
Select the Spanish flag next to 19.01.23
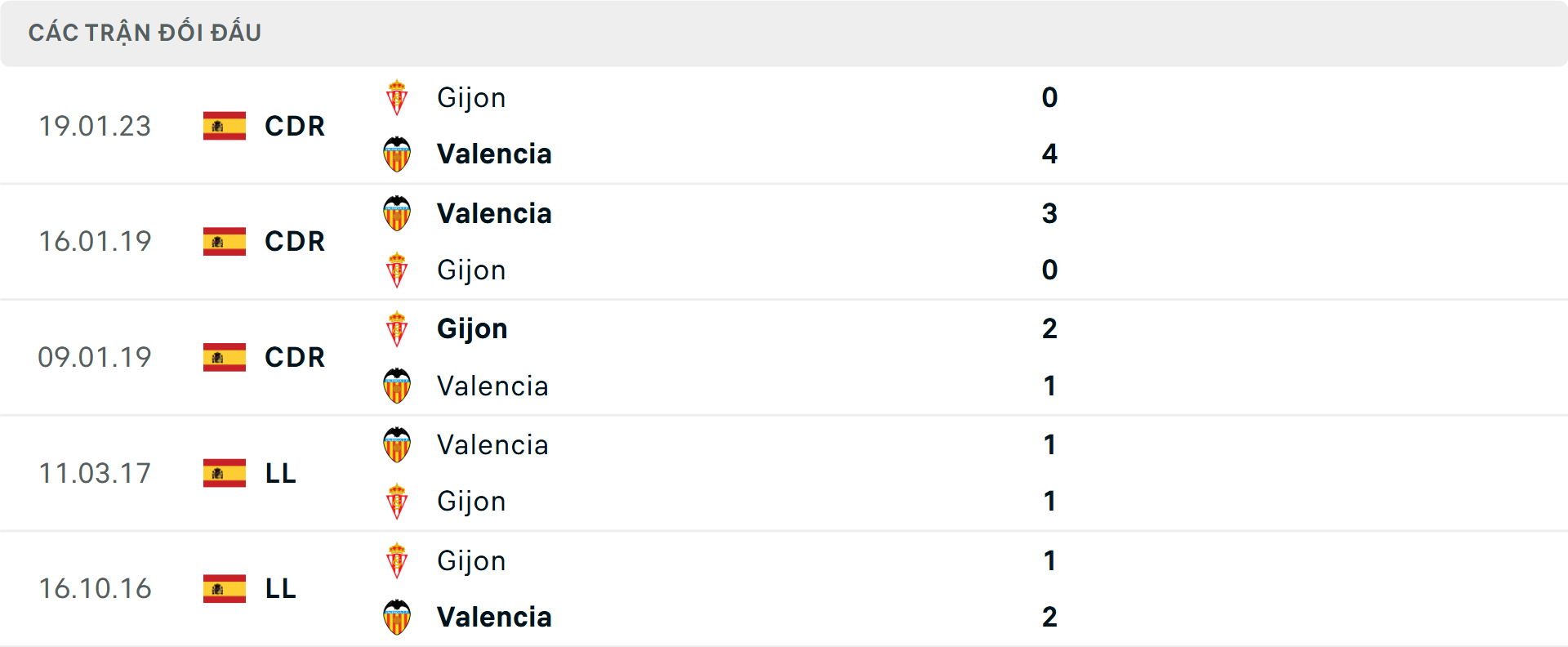click(224, 127)
